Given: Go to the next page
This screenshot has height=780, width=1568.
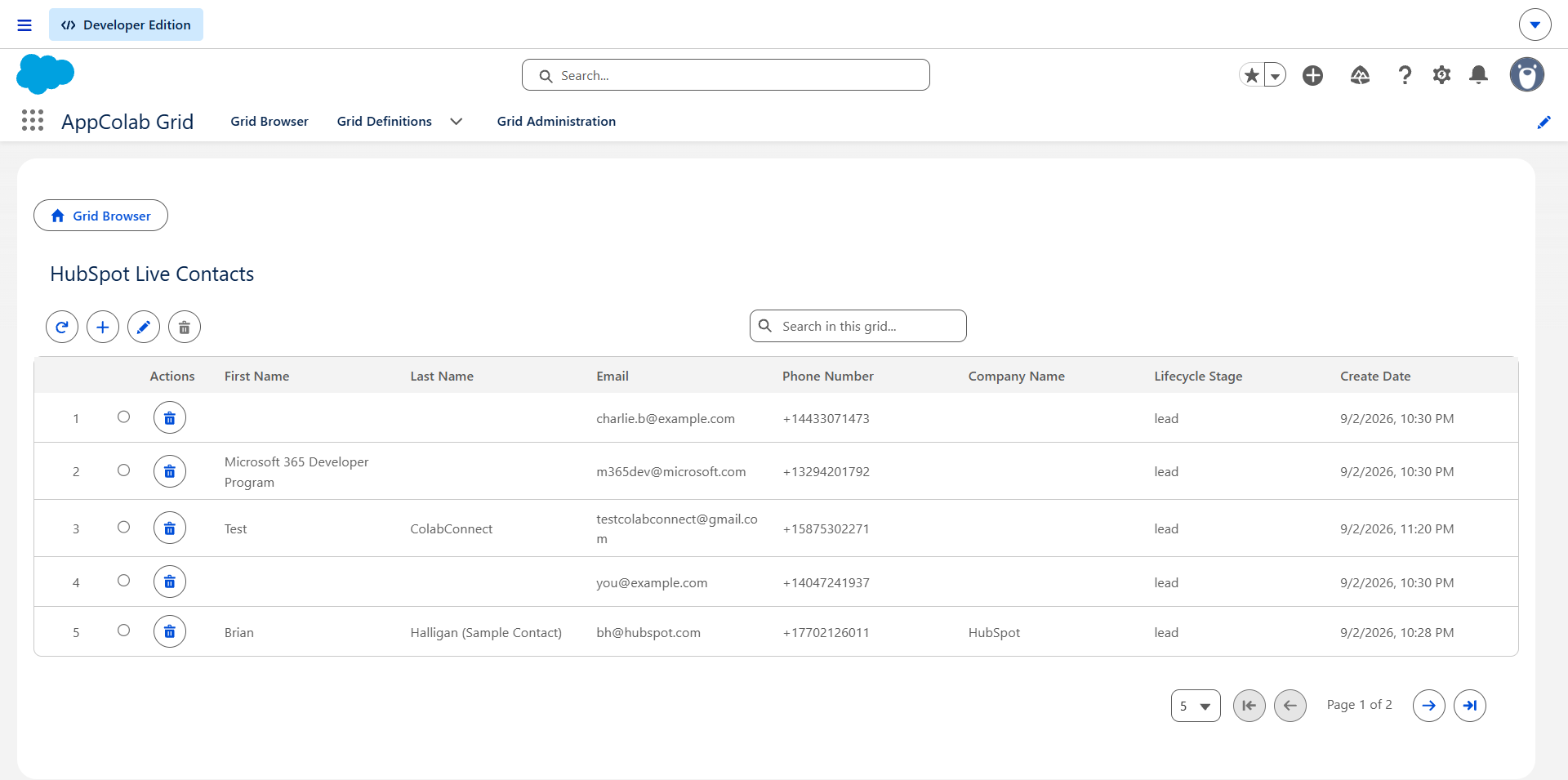Looking at the screenshot, I should tap(1429, 706).
